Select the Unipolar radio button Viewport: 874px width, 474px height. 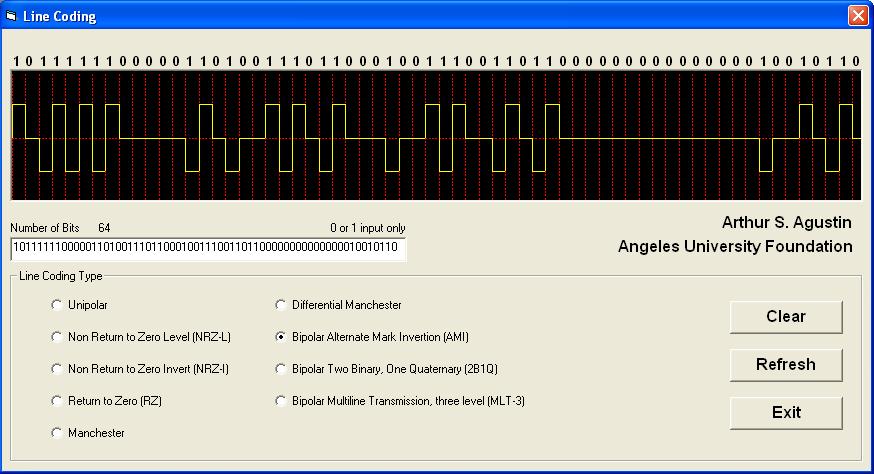(x=57, y=305)
